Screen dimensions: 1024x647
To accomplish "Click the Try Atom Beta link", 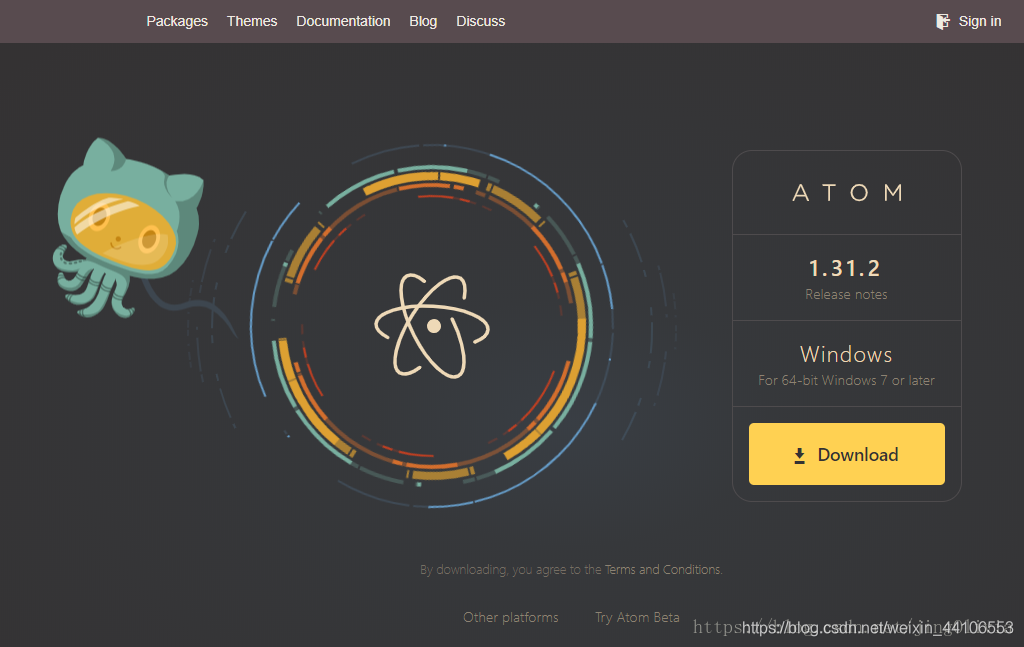I will 637,617.
